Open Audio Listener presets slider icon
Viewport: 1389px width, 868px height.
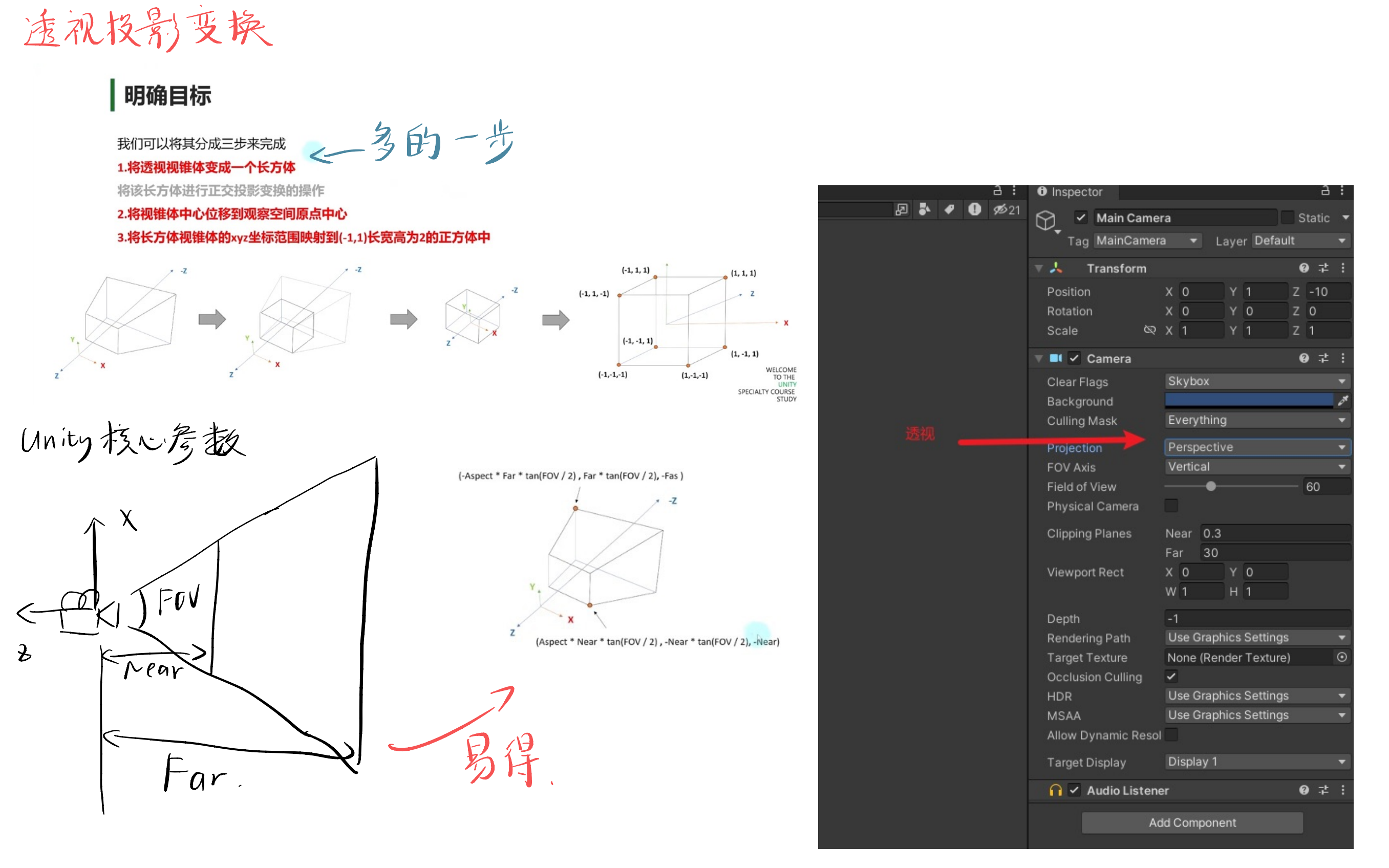(x=1323, y=790)
